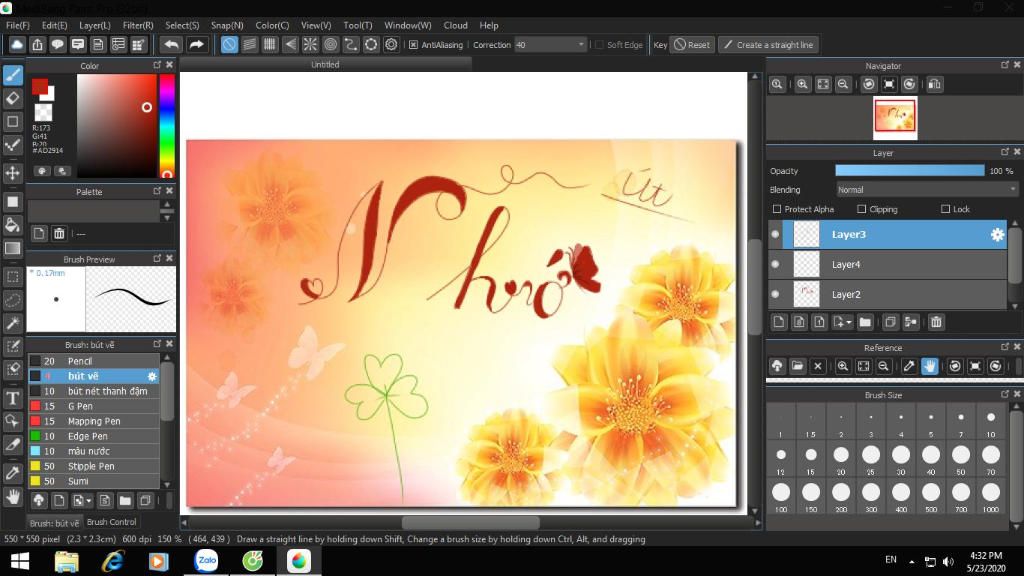Expand the add-brush dropdown below brush list
Viewport: 1024px width, 576px height.
88,502
